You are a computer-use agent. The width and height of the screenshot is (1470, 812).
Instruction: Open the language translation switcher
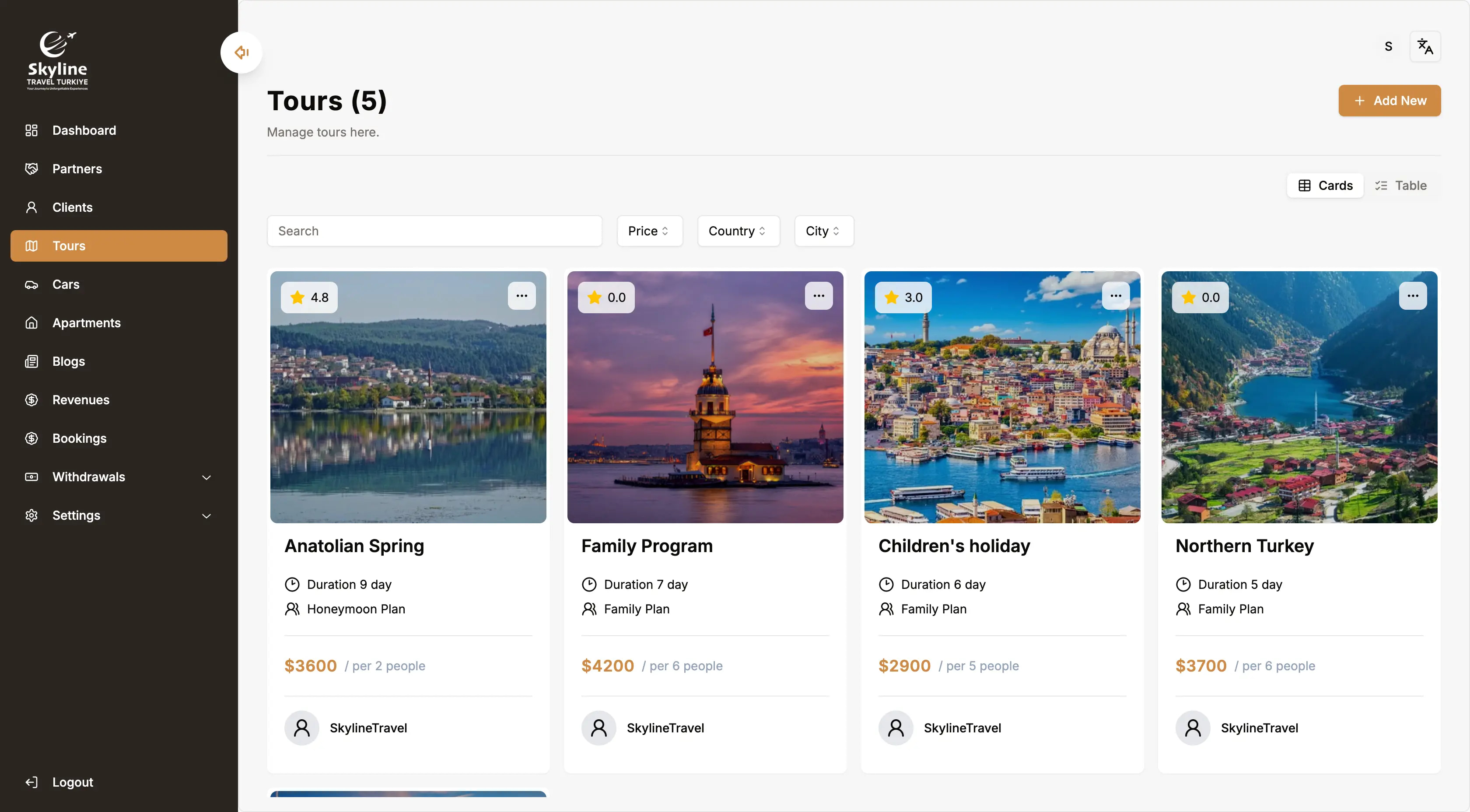tap(1424, 47)
